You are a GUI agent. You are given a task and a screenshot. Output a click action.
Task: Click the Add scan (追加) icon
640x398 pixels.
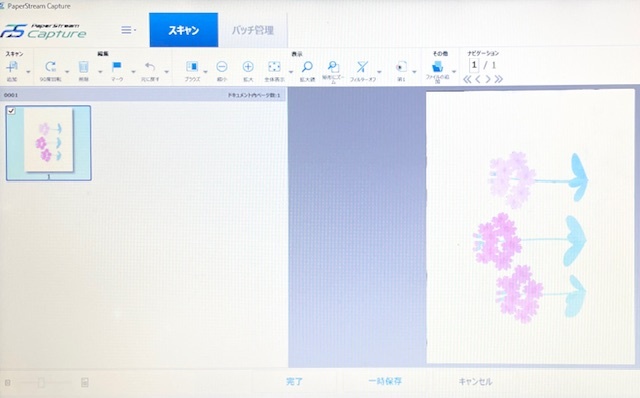[x=12, y=67]
